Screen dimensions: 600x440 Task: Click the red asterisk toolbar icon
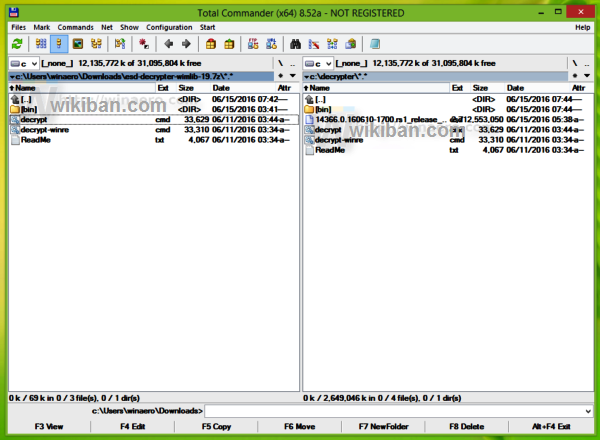click(143, 44)
